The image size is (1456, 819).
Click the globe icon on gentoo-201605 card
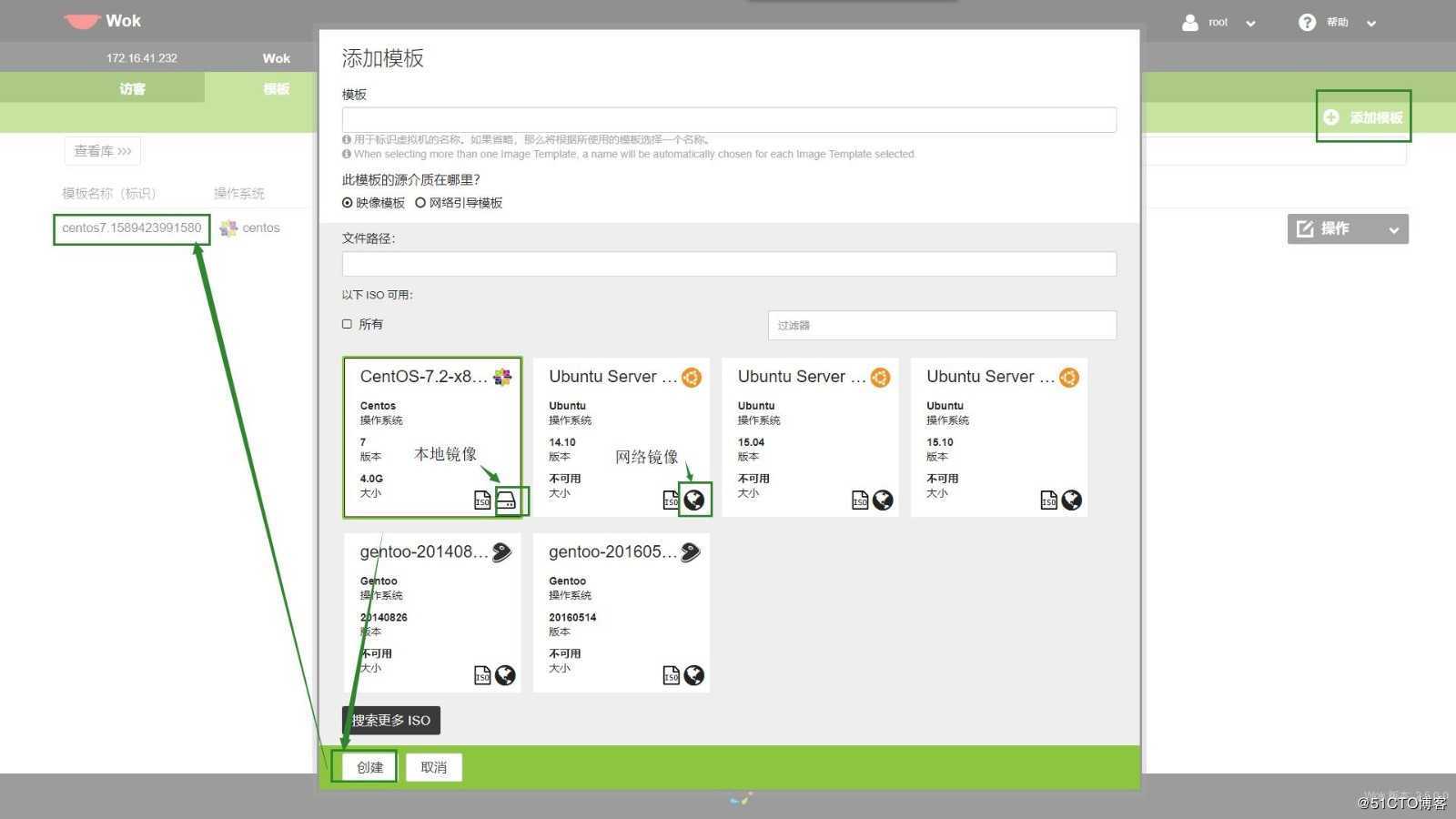[694, 675]
